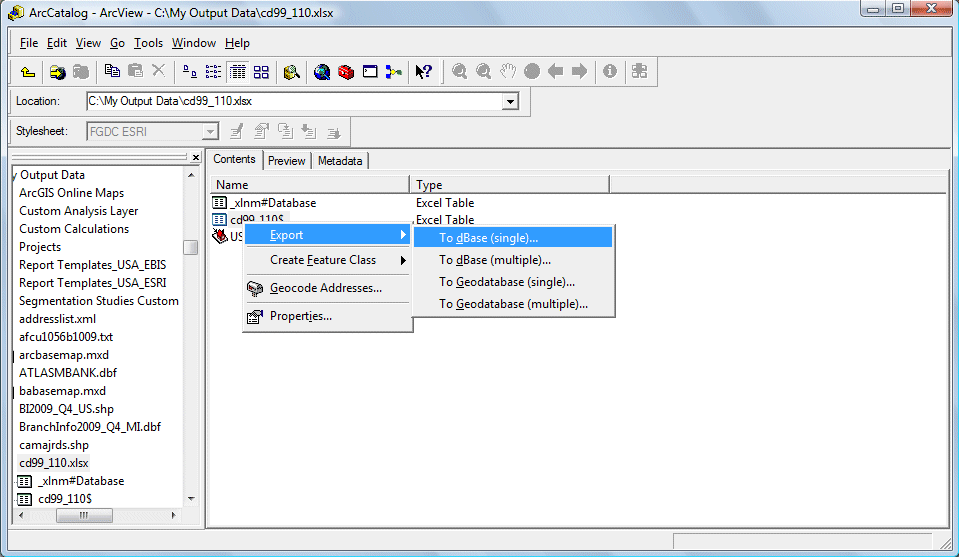Click in the Location path field
Viewport: 959px width, 557px height.
point(294,101)
